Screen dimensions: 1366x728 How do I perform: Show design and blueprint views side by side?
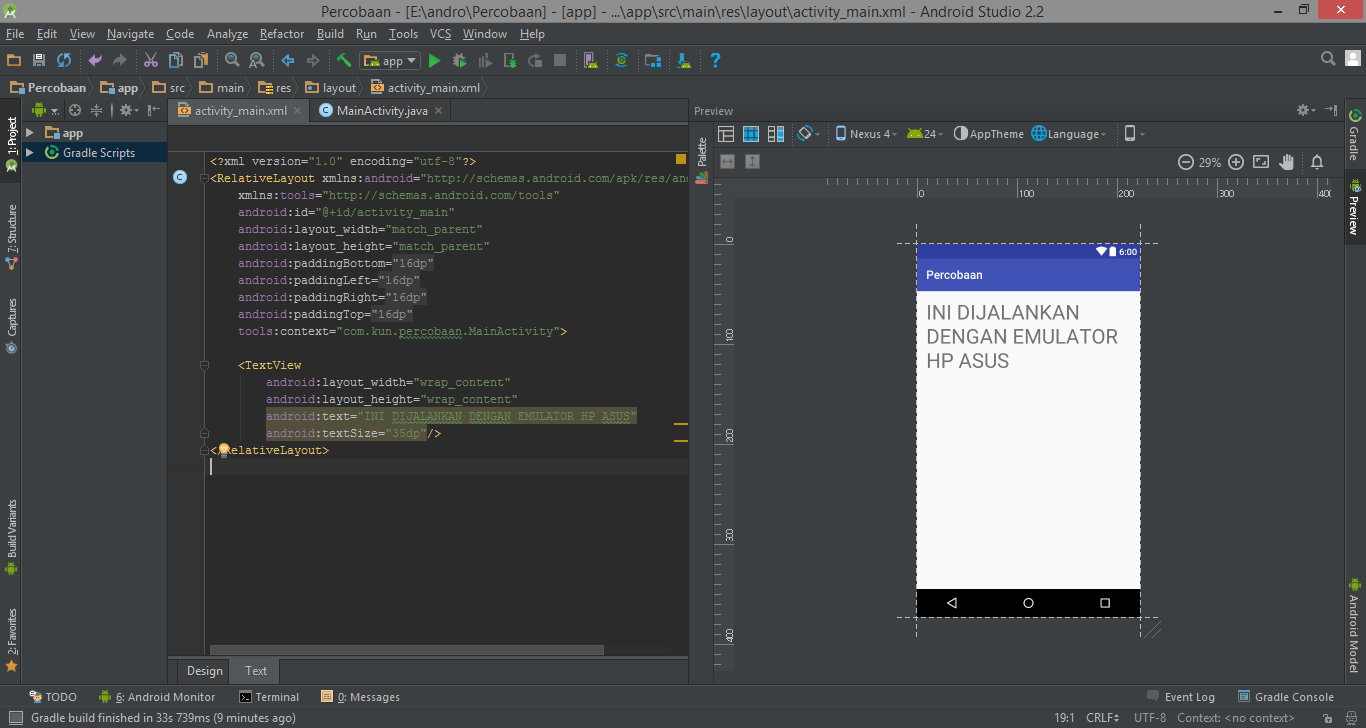tap(774, 134)
